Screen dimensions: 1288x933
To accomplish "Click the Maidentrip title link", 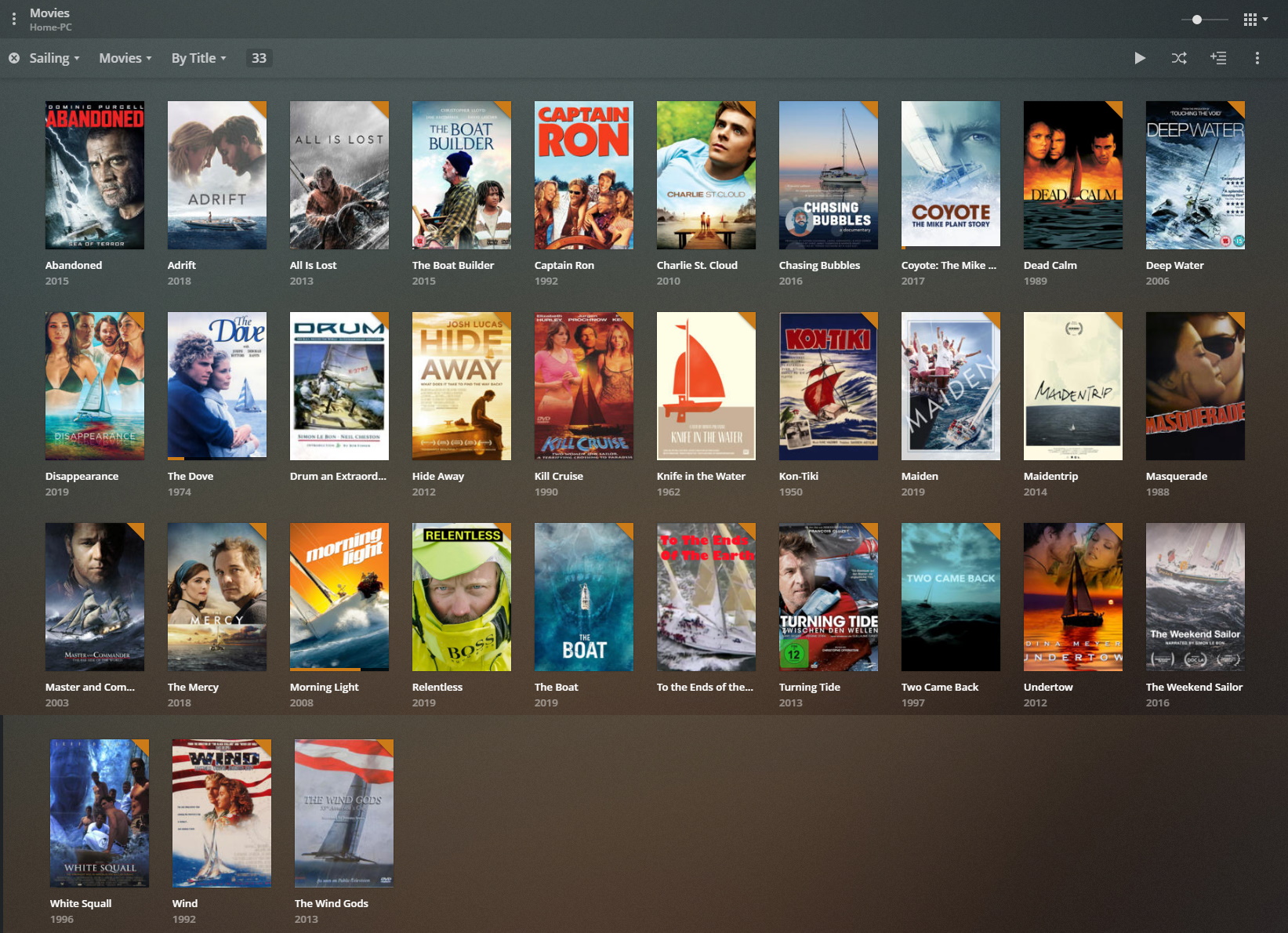I will tap(1050, 476).
